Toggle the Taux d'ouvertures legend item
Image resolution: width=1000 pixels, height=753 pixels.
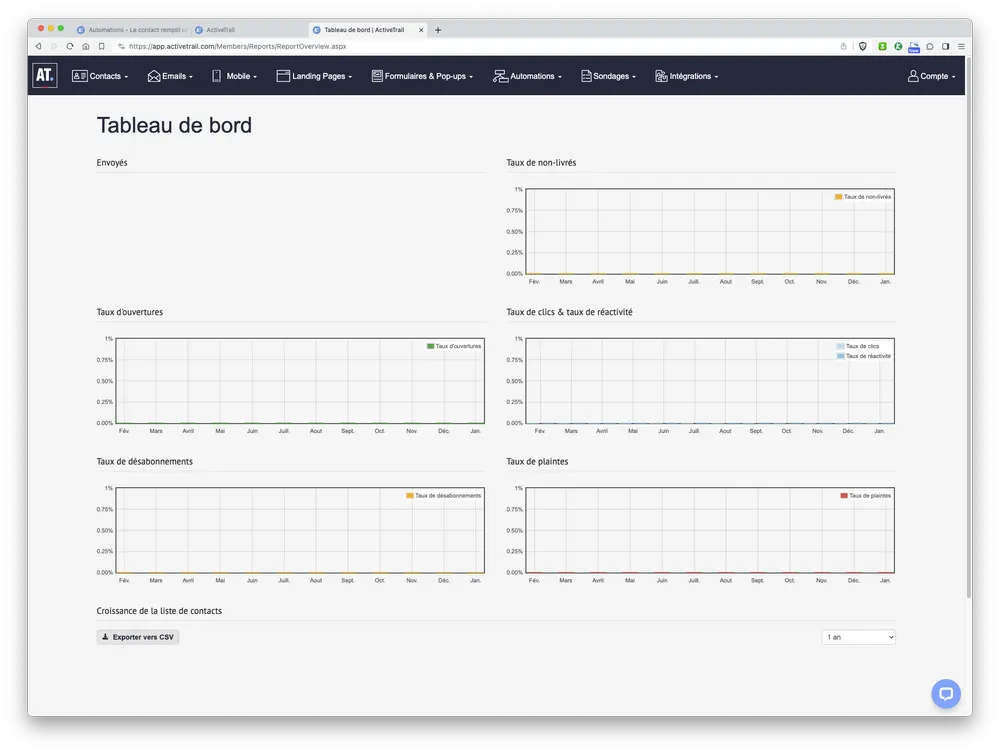click(457, 345)
